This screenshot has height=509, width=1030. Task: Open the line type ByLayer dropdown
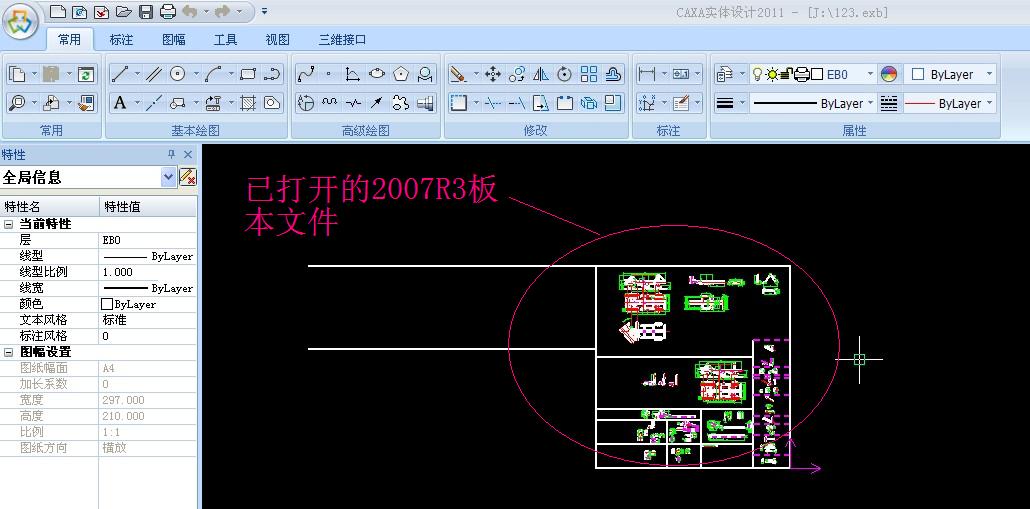(870, 103)
